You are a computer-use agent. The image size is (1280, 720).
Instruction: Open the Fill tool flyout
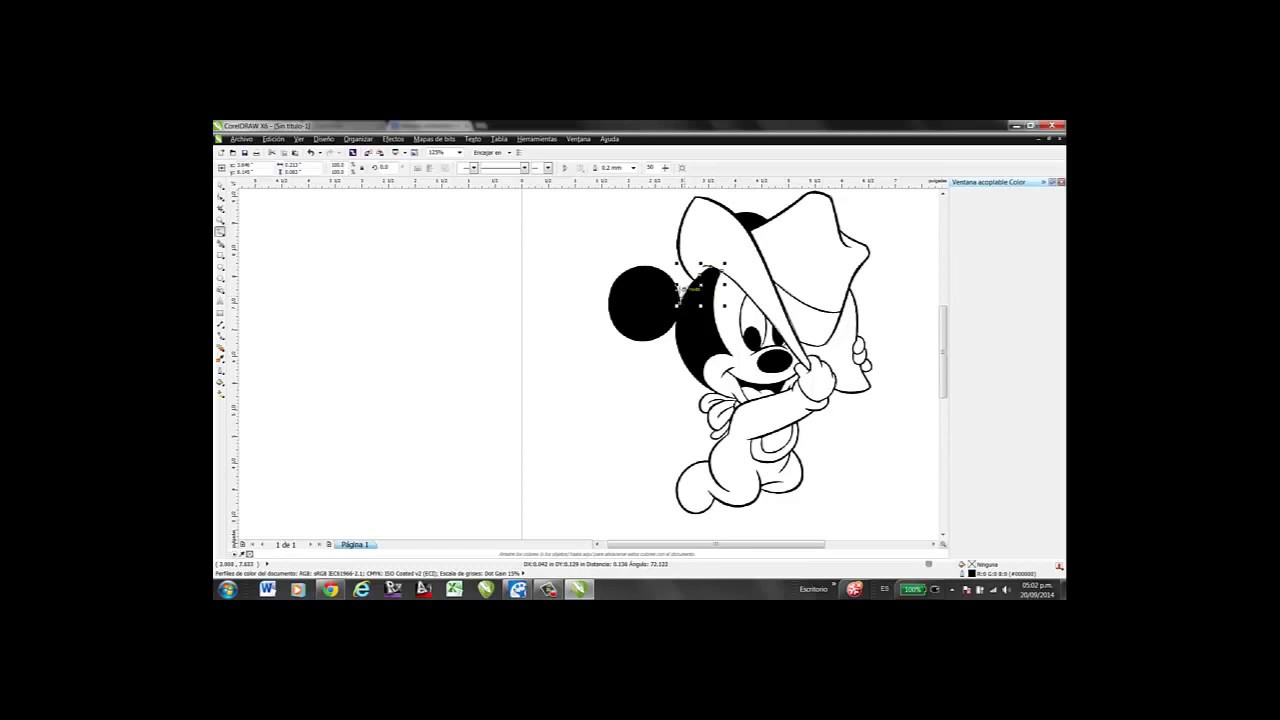click(x=221, y=380)
